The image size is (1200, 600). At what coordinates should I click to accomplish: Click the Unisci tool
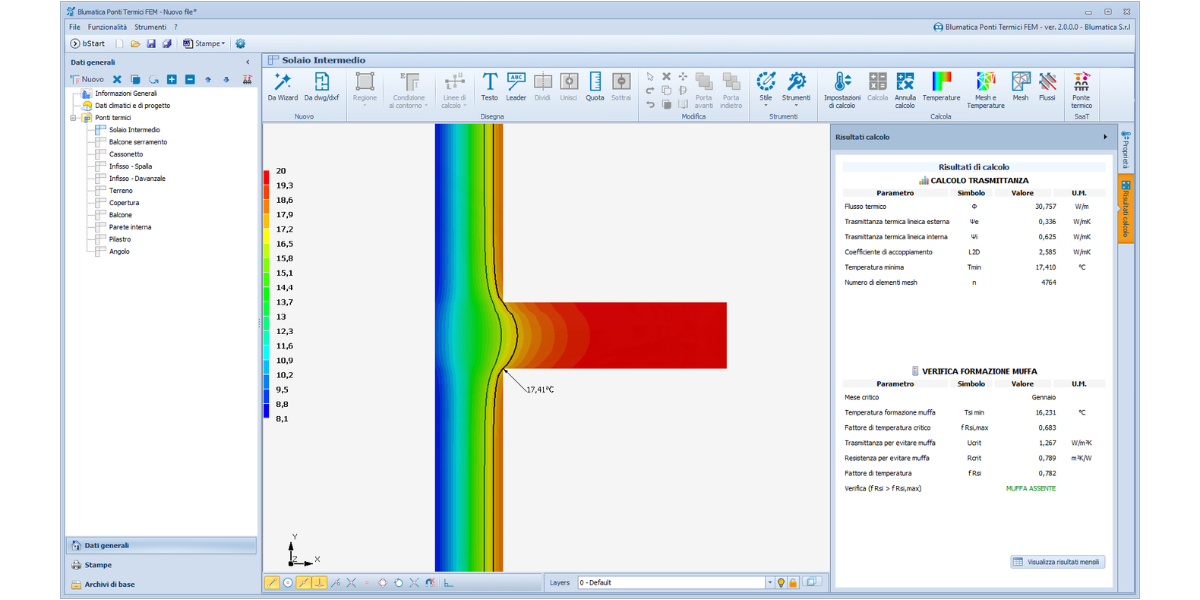tap(569, 87)
